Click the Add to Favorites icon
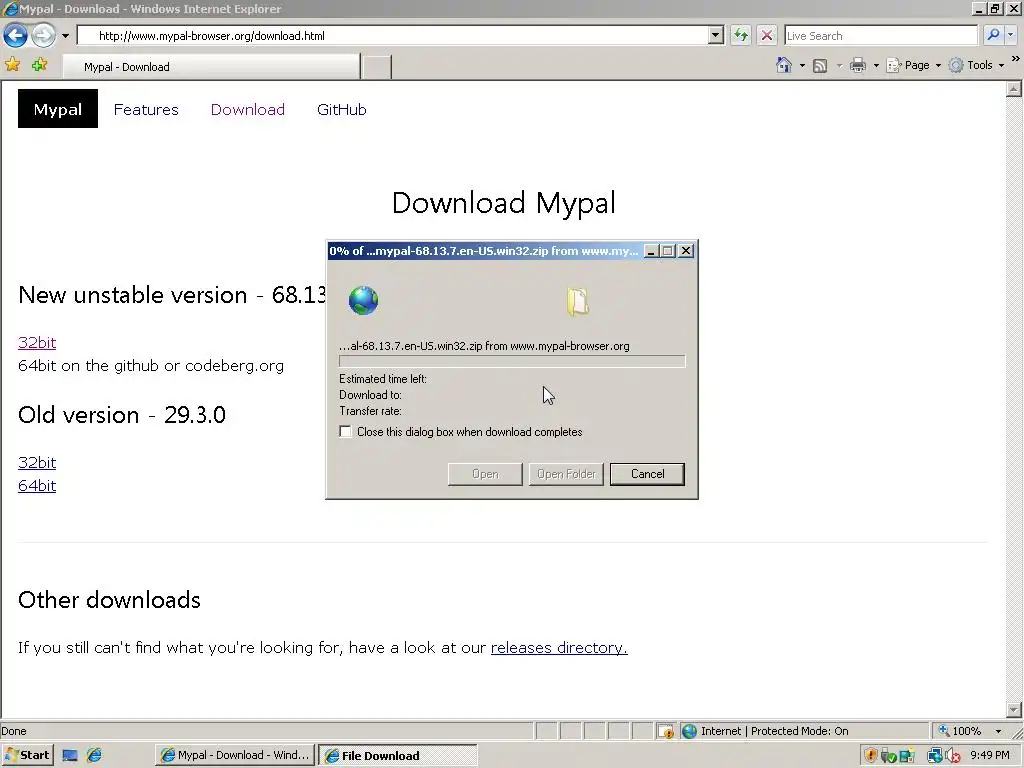This screenshot has height=768, width=1024. coord(39,65)
